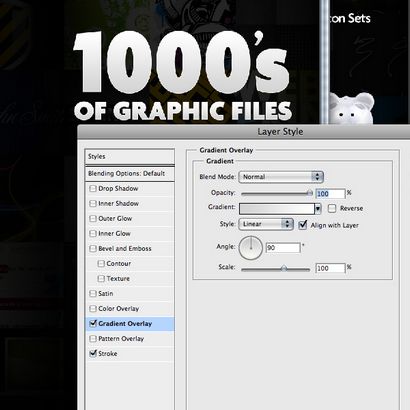
Task: Open the gradient picker arrow
Action: [318, 209]
